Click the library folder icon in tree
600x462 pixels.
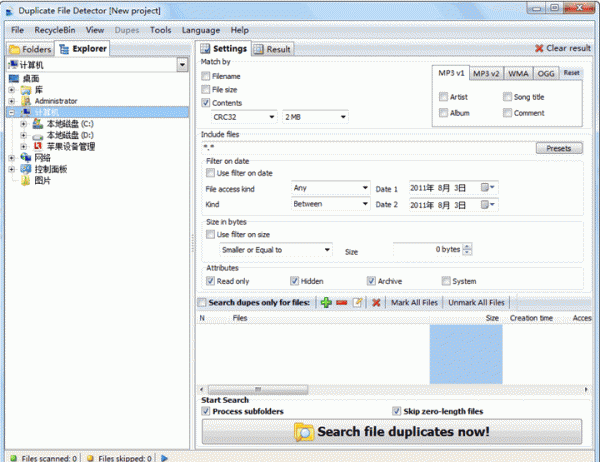[26, 90]
